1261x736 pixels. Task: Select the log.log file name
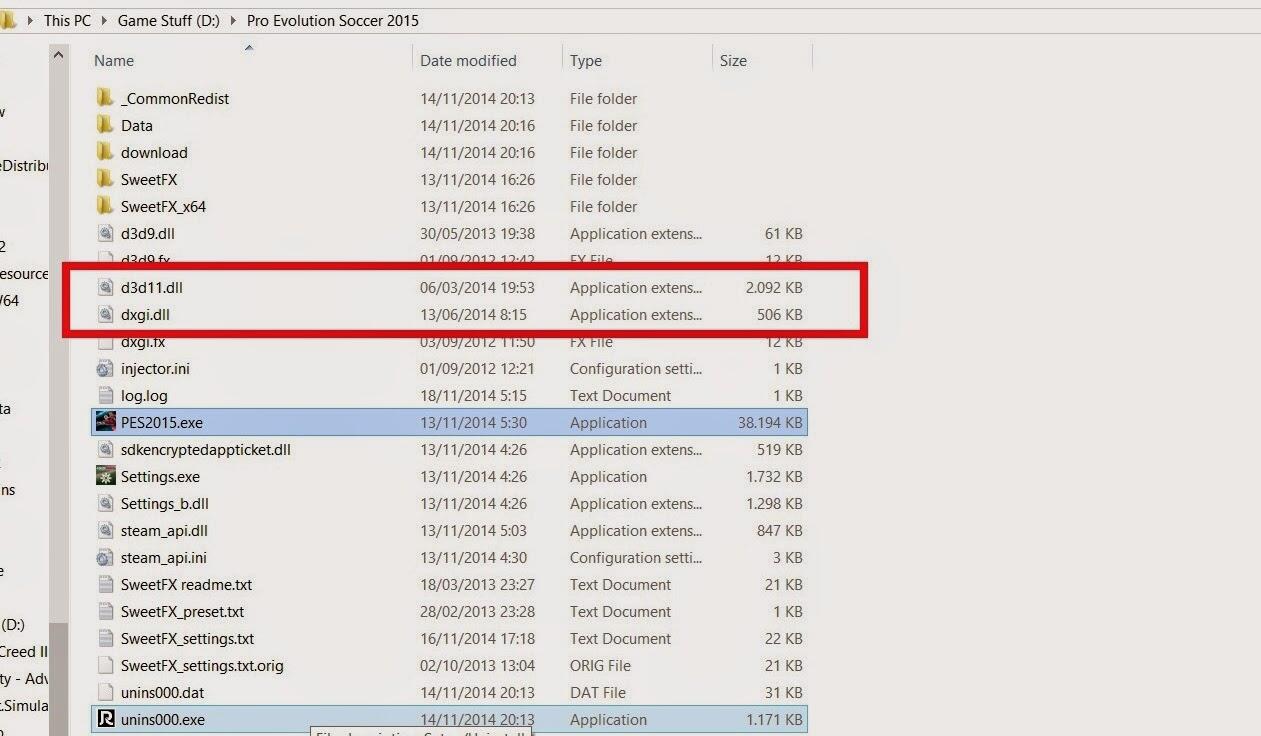click(144, 395)
